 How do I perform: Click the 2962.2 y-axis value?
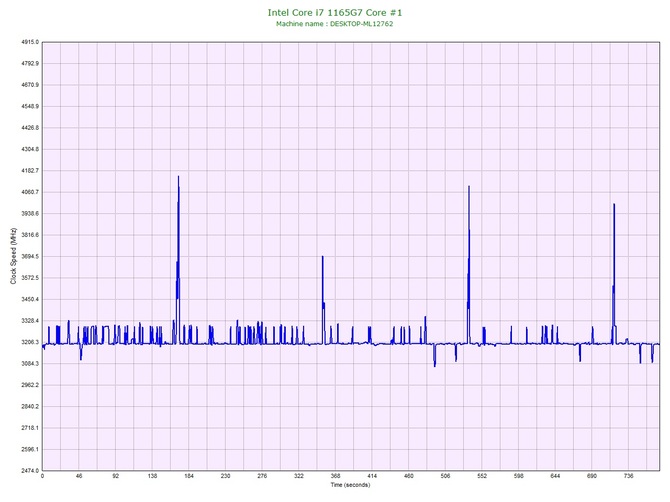[30, 385]
